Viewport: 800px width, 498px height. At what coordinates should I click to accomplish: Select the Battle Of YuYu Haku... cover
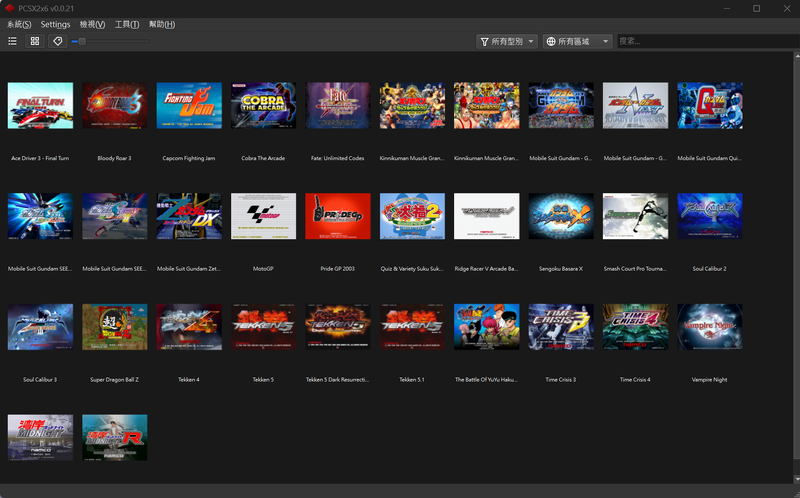coord(487,327)
